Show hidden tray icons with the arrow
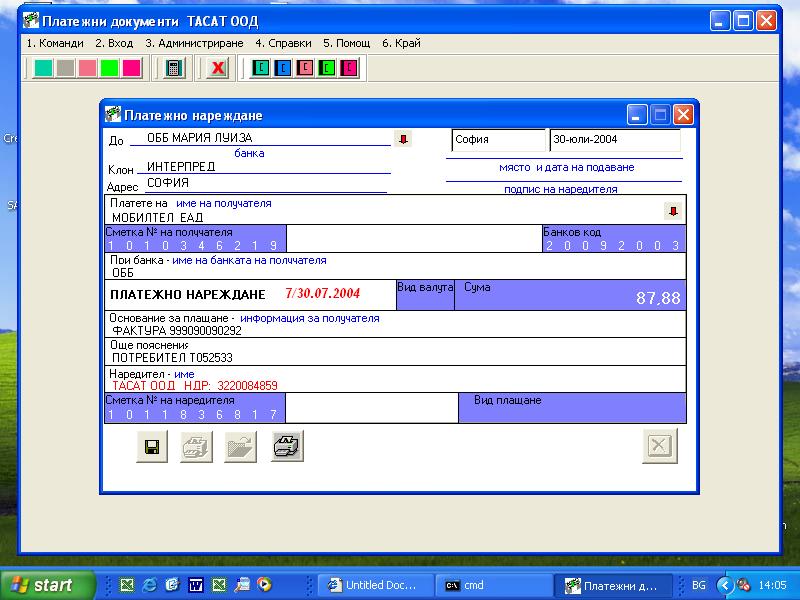The image size is (800, 600). 724,585
